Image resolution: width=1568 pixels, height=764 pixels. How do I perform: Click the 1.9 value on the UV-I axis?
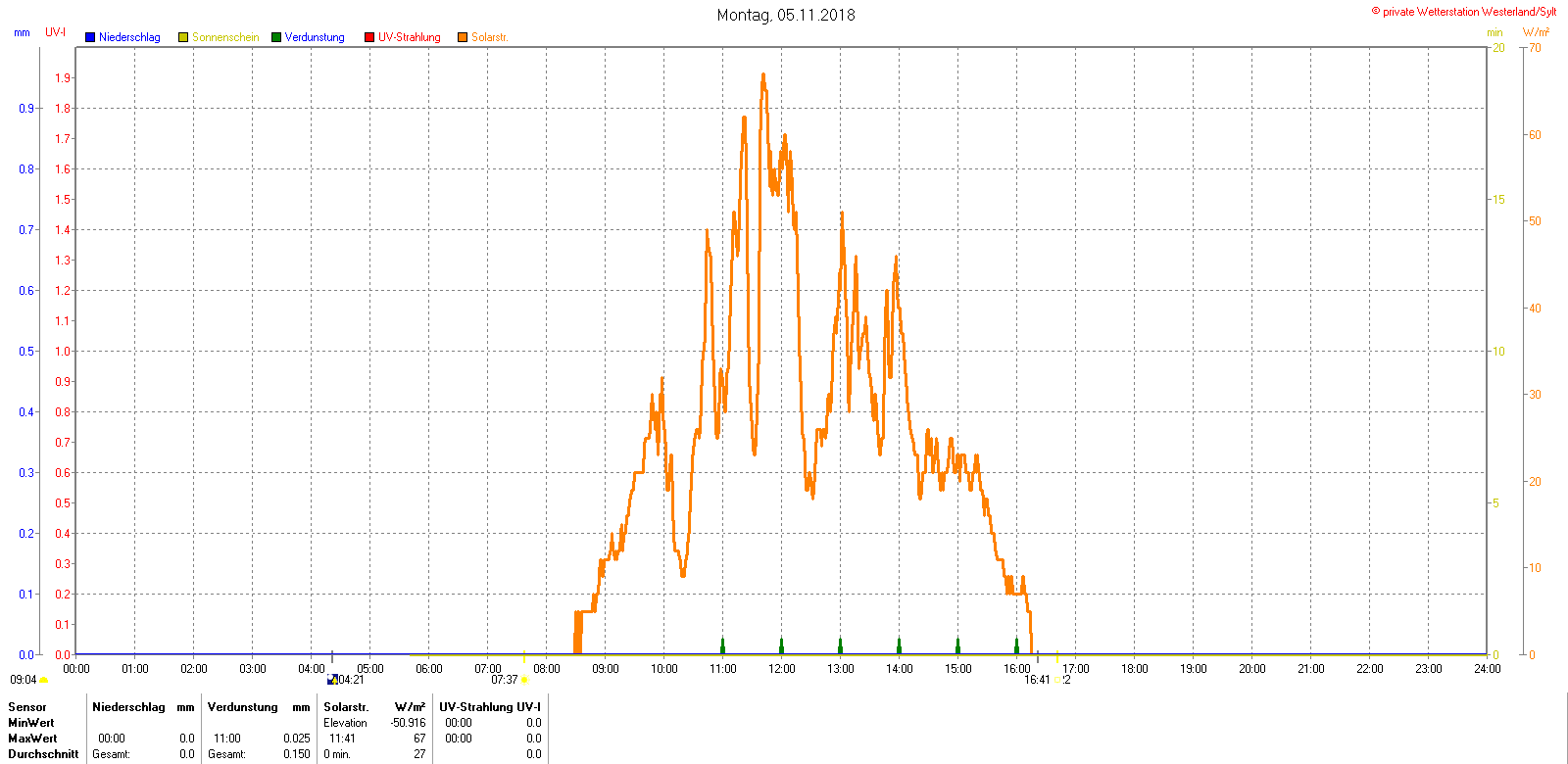(63, 78)
